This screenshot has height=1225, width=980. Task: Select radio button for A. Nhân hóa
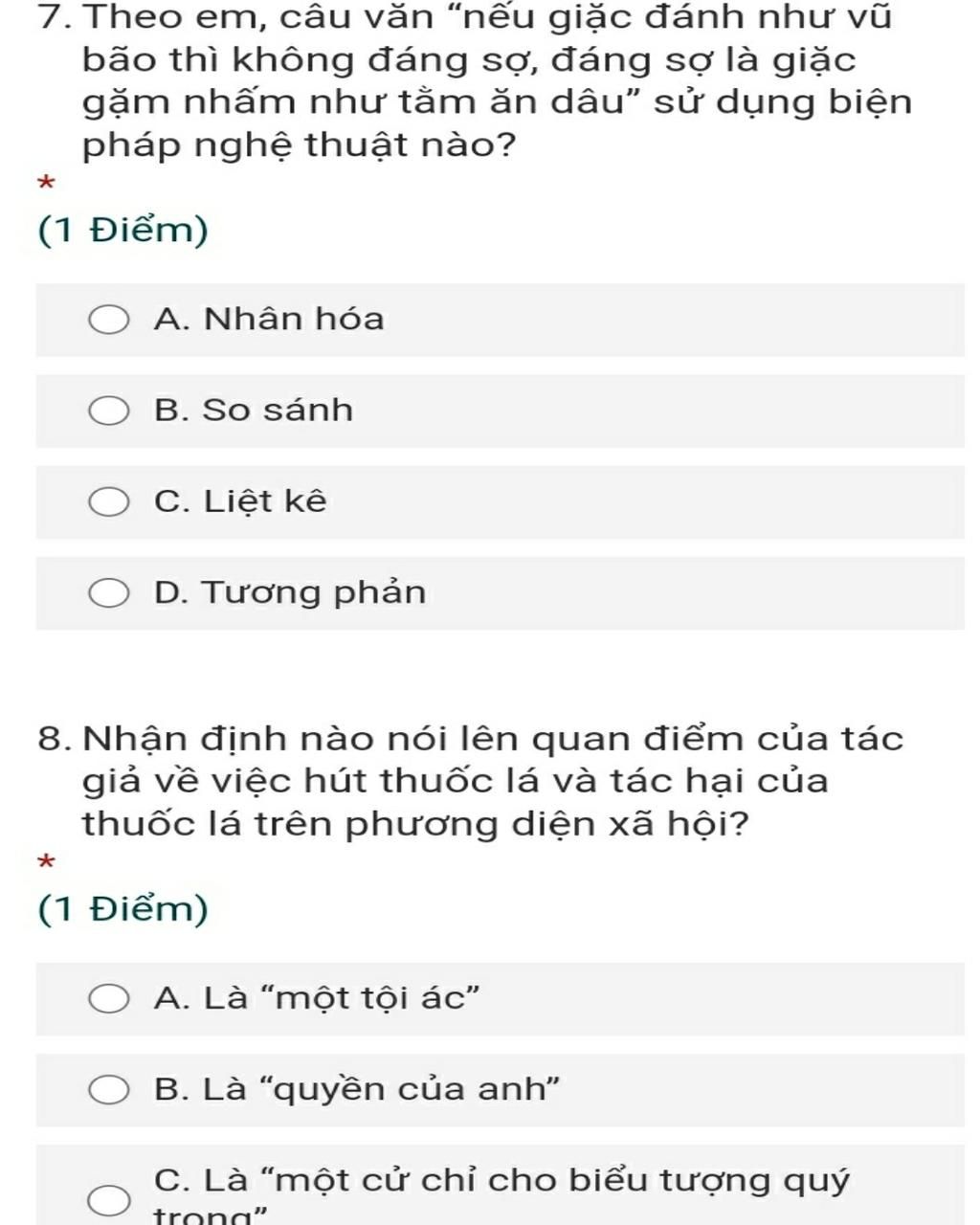tap(108, 320)
